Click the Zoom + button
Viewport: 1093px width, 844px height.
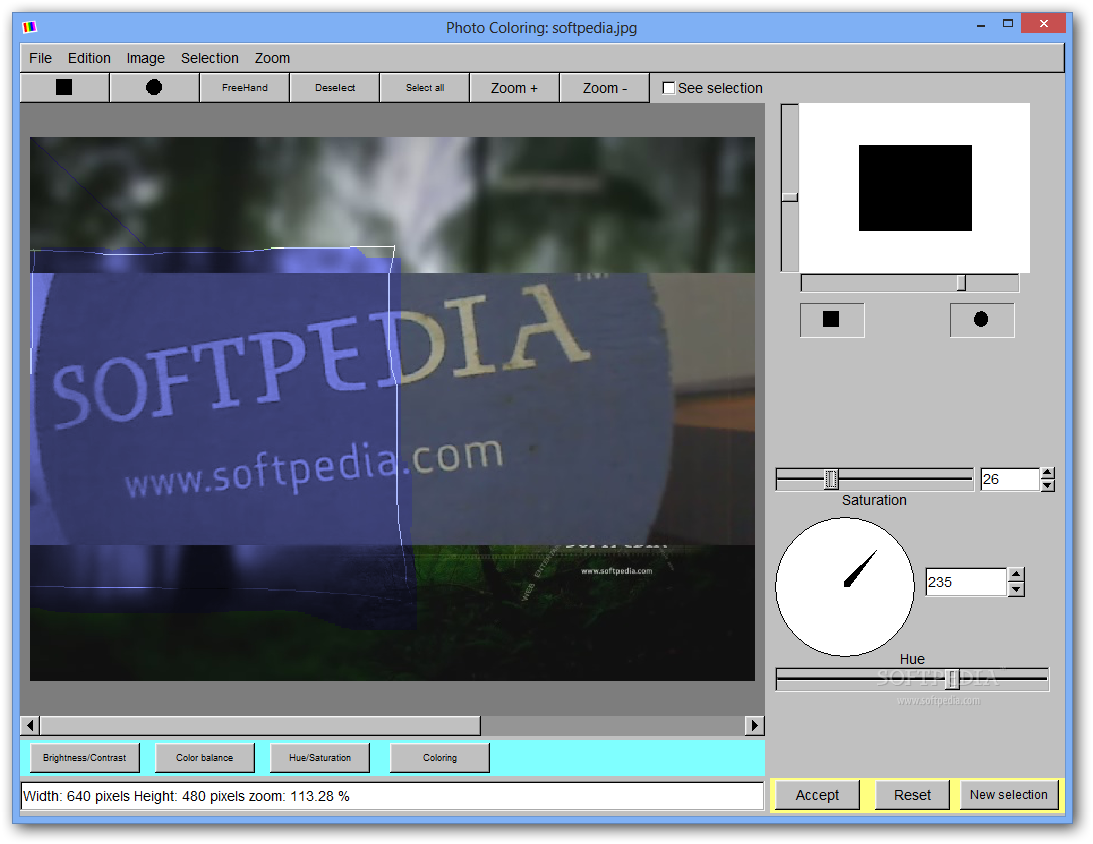click(514, 88)
